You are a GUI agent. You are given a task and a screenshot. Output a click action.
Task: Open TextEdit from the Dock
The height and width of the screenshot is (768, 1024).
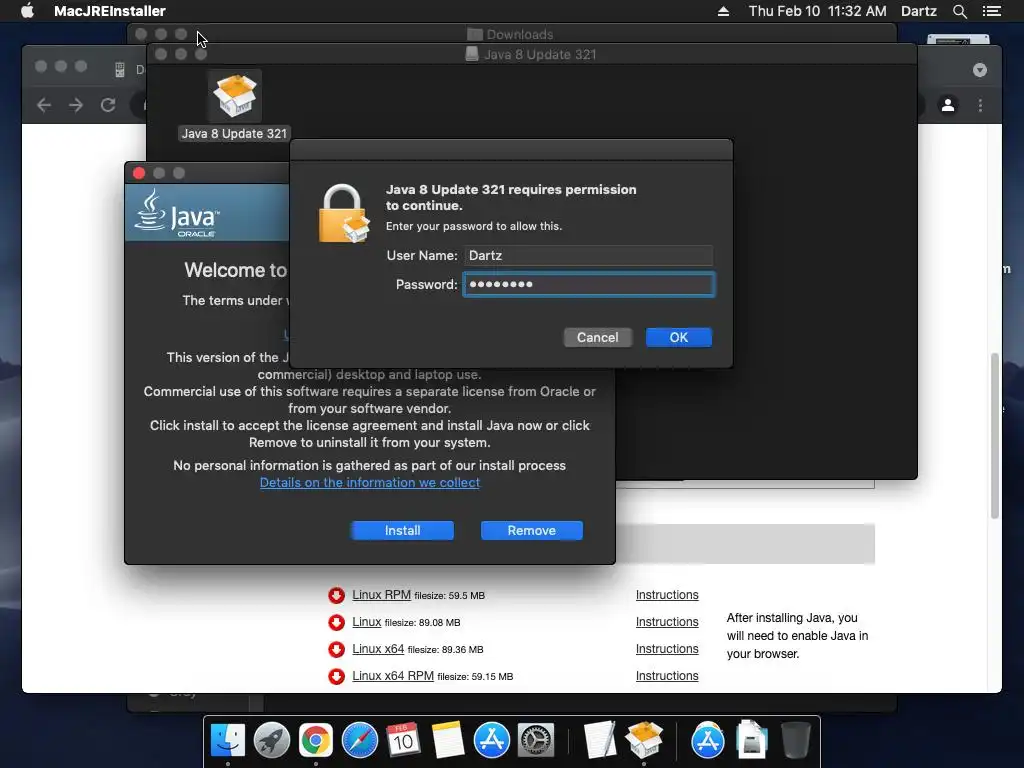click(x=600, y=741)
